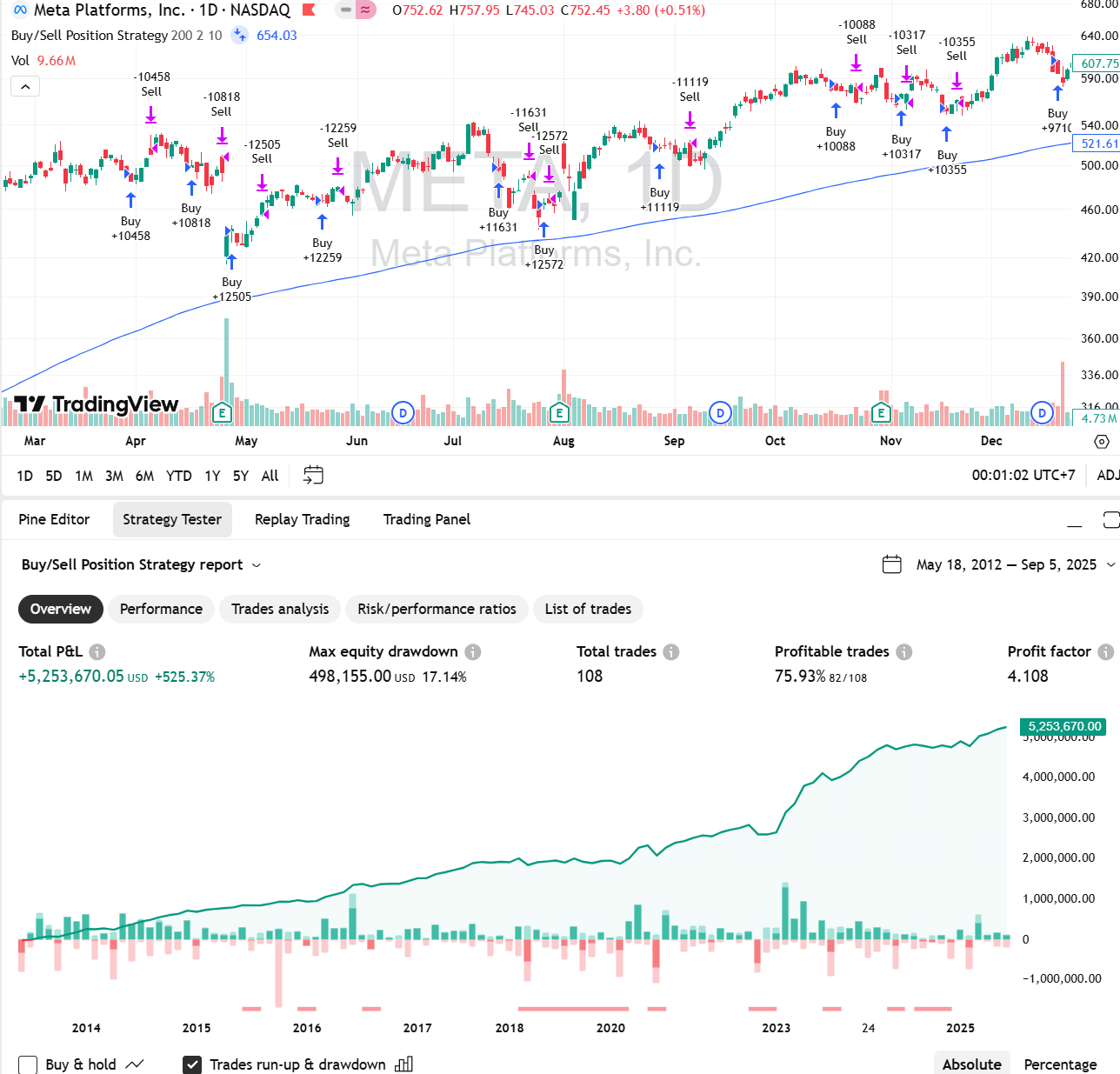The image size is (1120, 1074).
Task: Click bar-chart icon beside Trades run-up & drawdown
Action: coord(403,1064)
